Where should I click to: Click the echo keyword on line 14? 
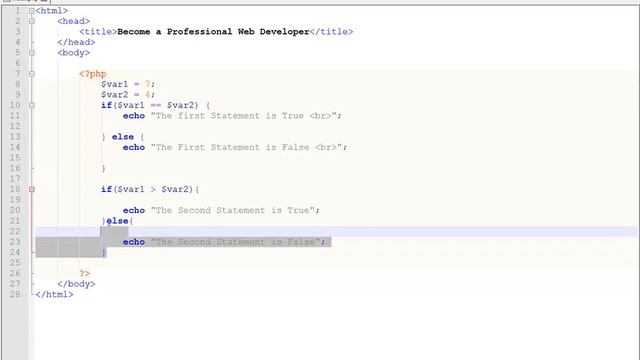pyautogui.click(x=134, y=147)
